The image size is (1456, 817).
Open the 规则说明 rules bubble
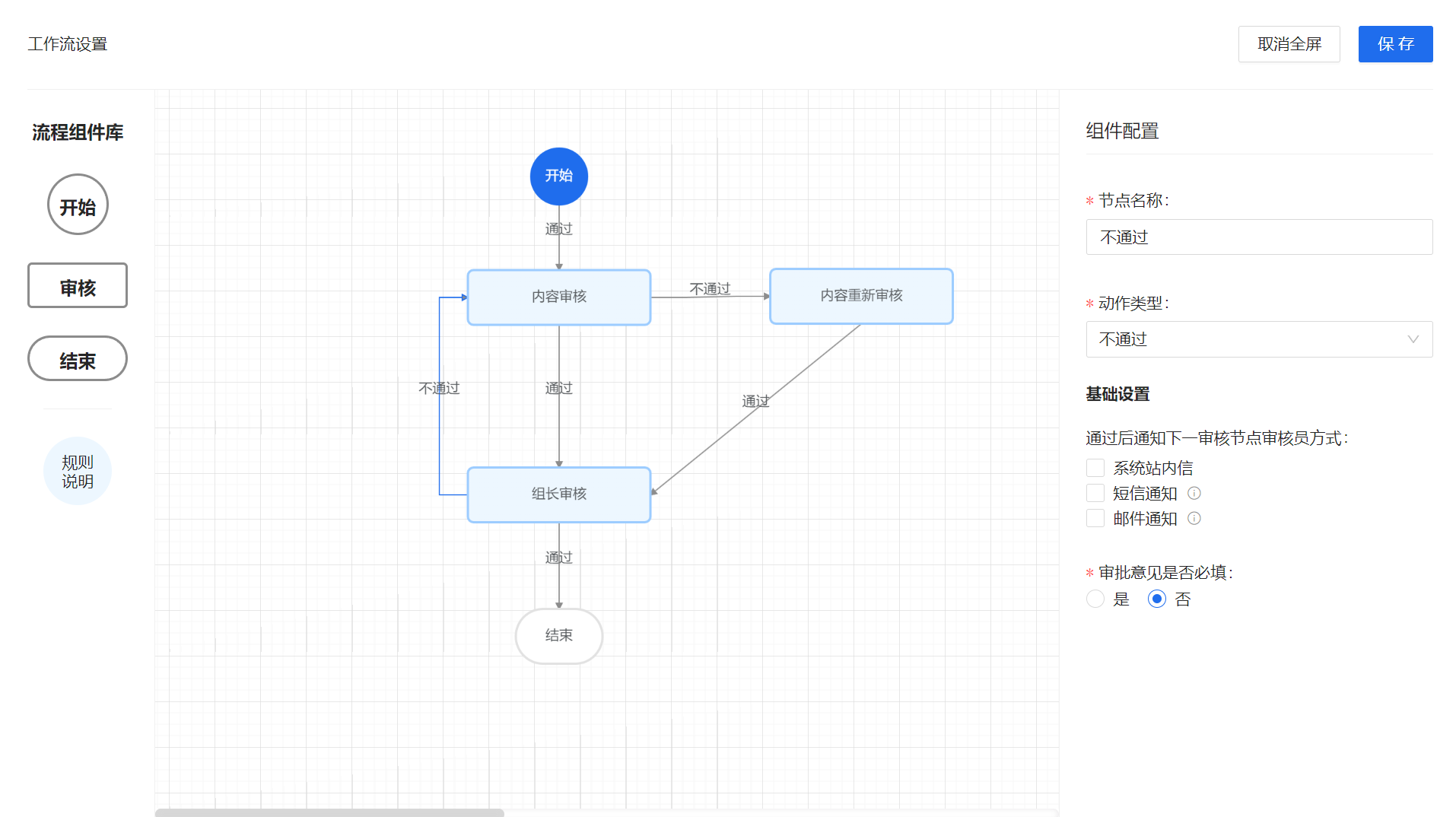(78, 472)
